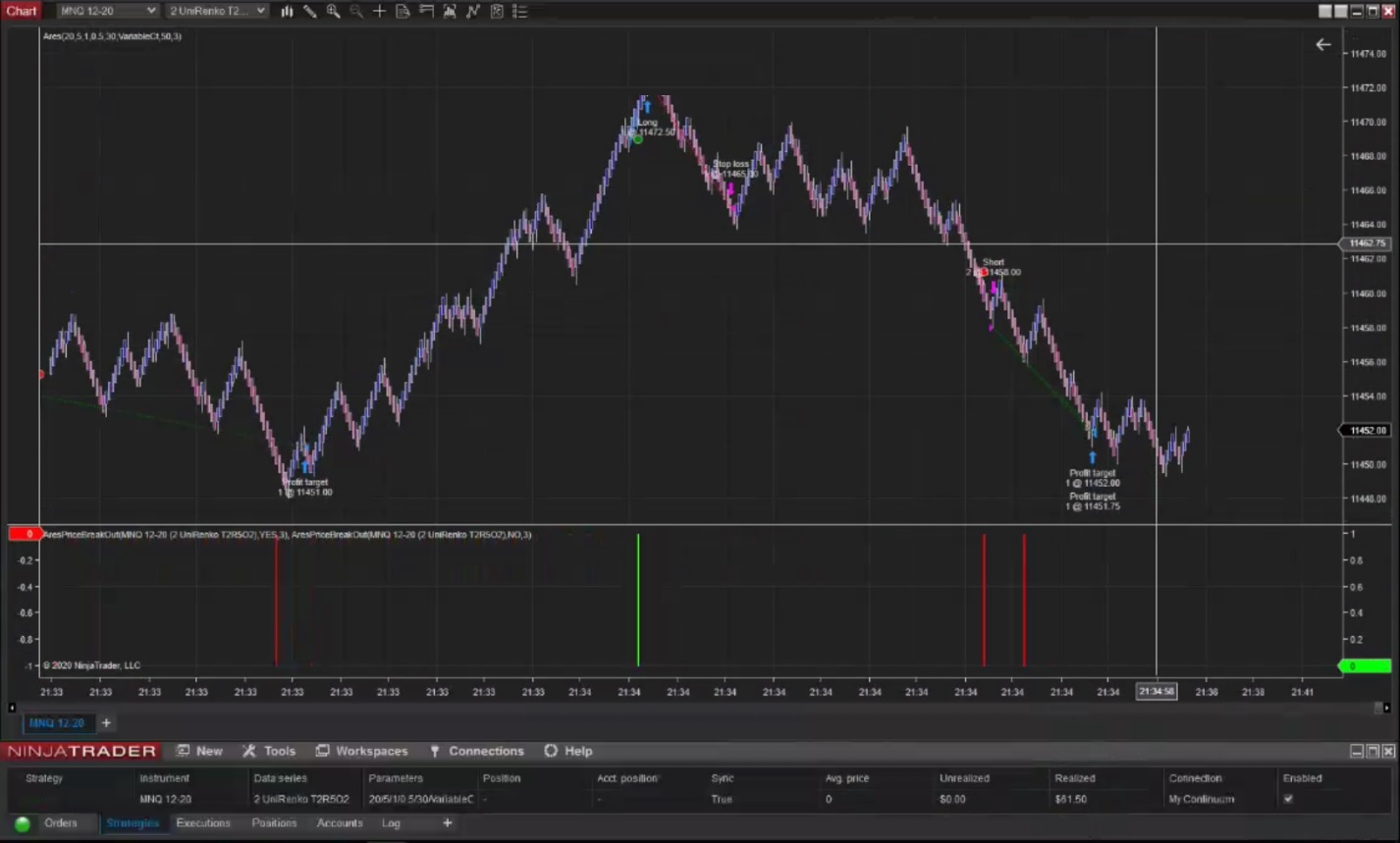The height and width of the screenshot is (843, 1400).
Task: Add a new chart tab
Action: click(106, 723)
